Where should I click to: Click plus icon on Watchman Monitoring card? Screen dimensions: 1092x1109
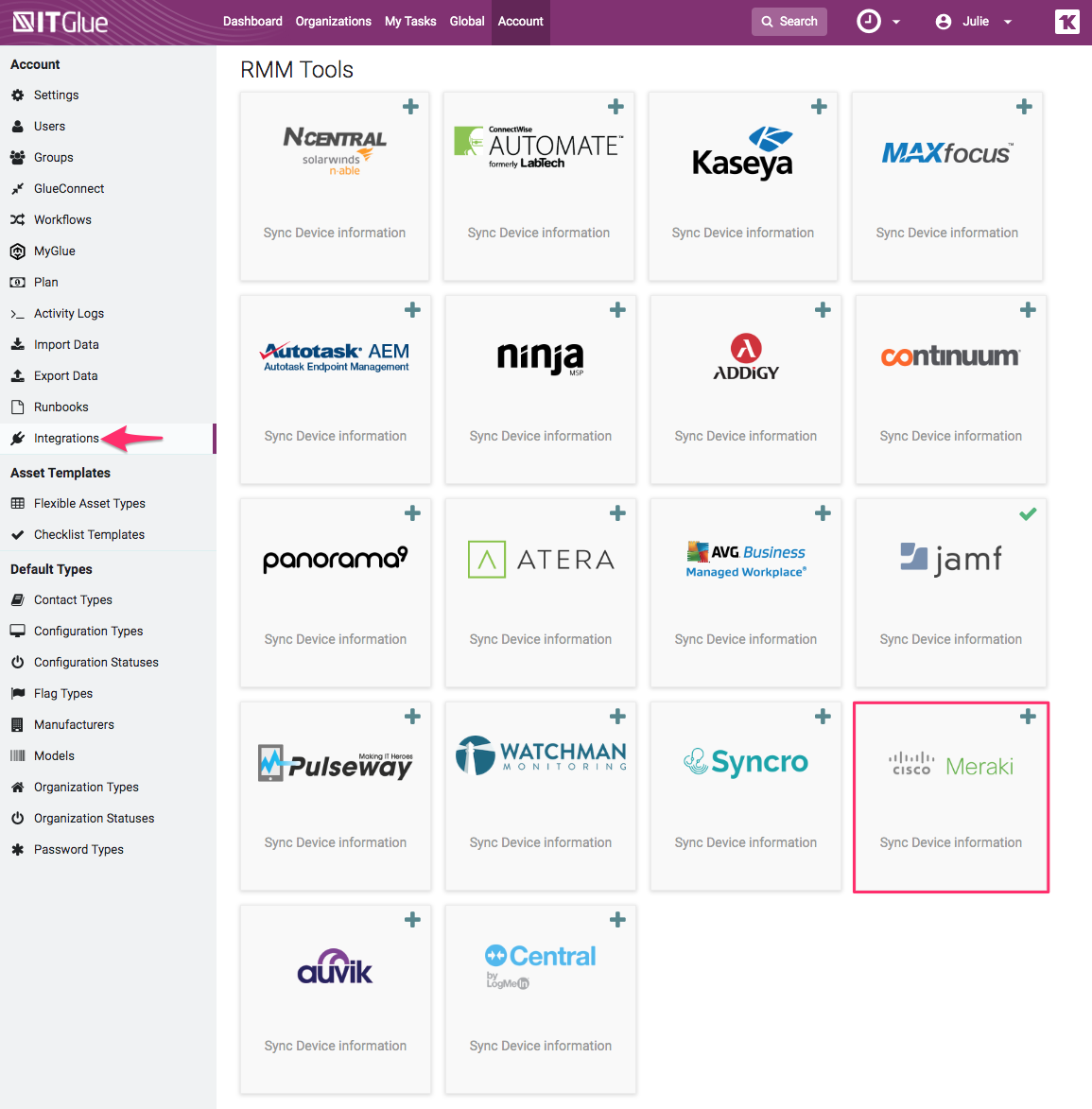coord(617,717)
